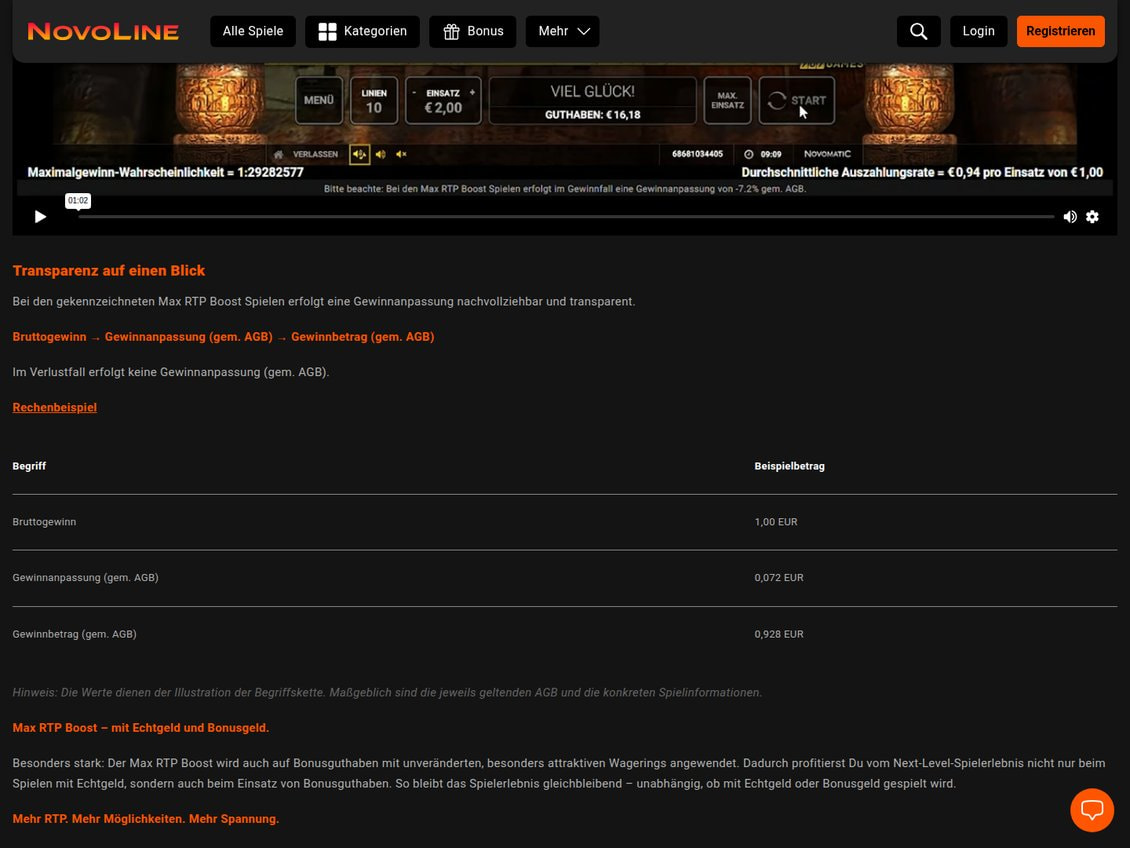Open the Kategorien menu
Viewport: 1130px width, 848px height.
pos(362,32)
